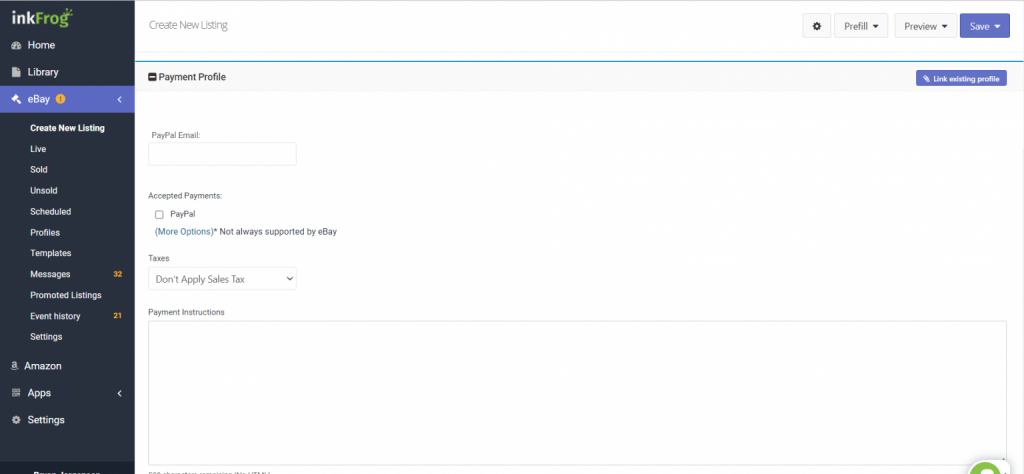The height and width of the screenshot is (474, 1024).
Task: Open the Sold listings page
Action: [x=39, y=170]
